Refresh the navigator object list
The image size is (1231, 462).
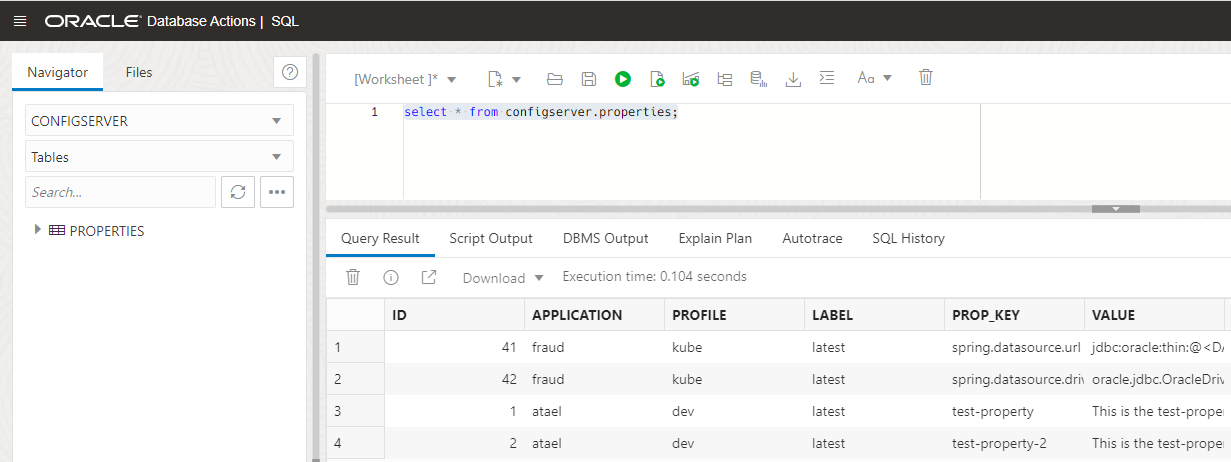pos(238,192)
